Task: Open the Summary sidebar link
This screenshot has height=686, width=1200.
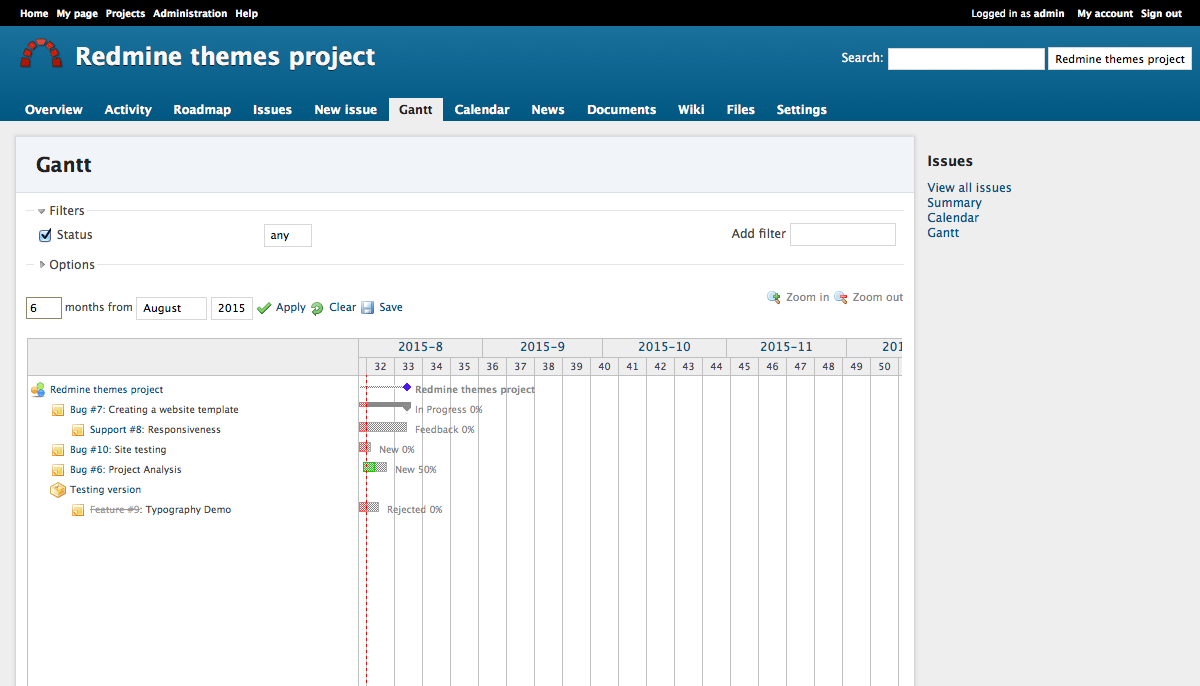Action: pos(954,203)
